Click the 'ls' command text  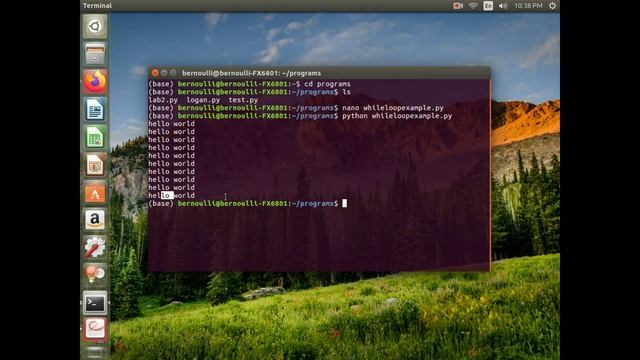click(x=347, y=92)
